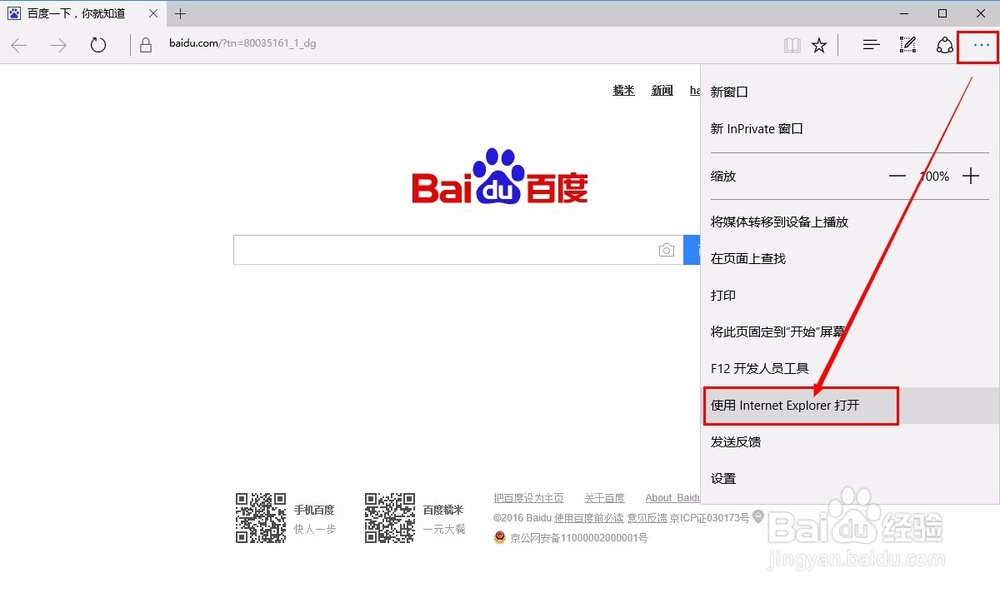
Task: Open the 新闻 link
Action: (662, 91)
